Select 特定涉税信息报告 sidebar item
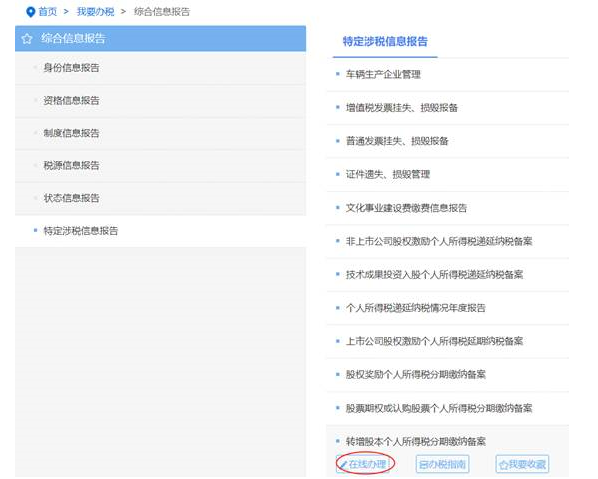Viewport: 598px width, 479px height. 161,231
